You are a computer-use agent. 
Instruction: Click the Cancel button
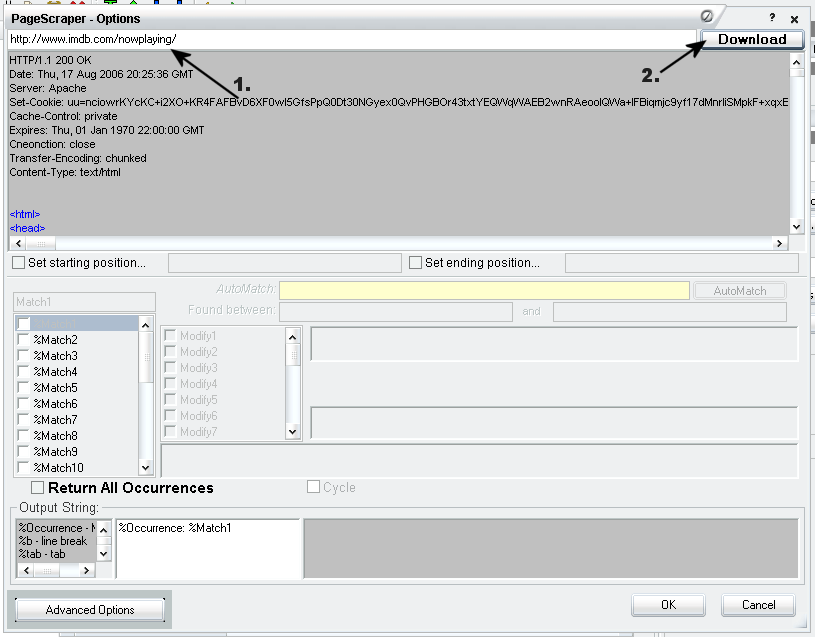tap(758, 605)
